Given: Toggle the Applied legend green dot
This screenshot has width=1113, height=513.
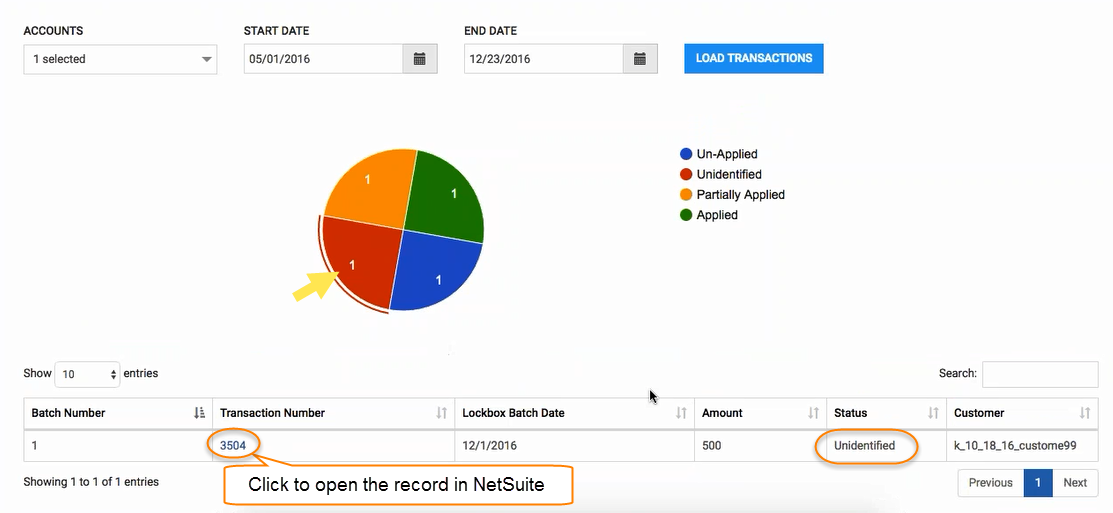Looking at the screenshot, I should click(x=686, y=215).
